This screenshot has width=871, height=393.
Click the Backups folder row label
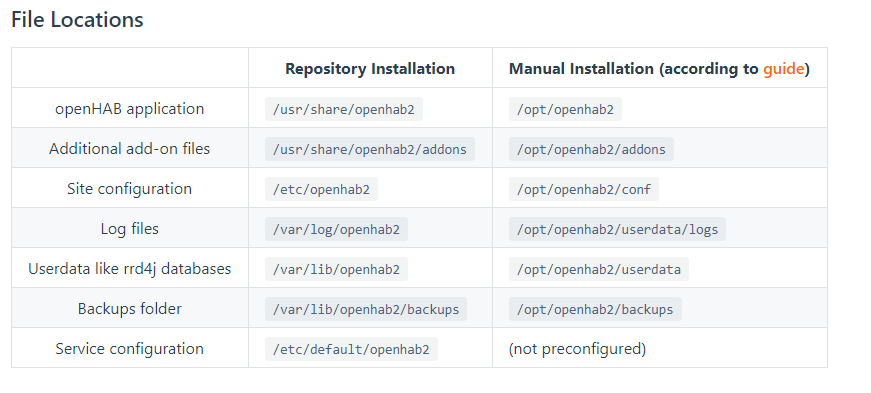[129, 309]
